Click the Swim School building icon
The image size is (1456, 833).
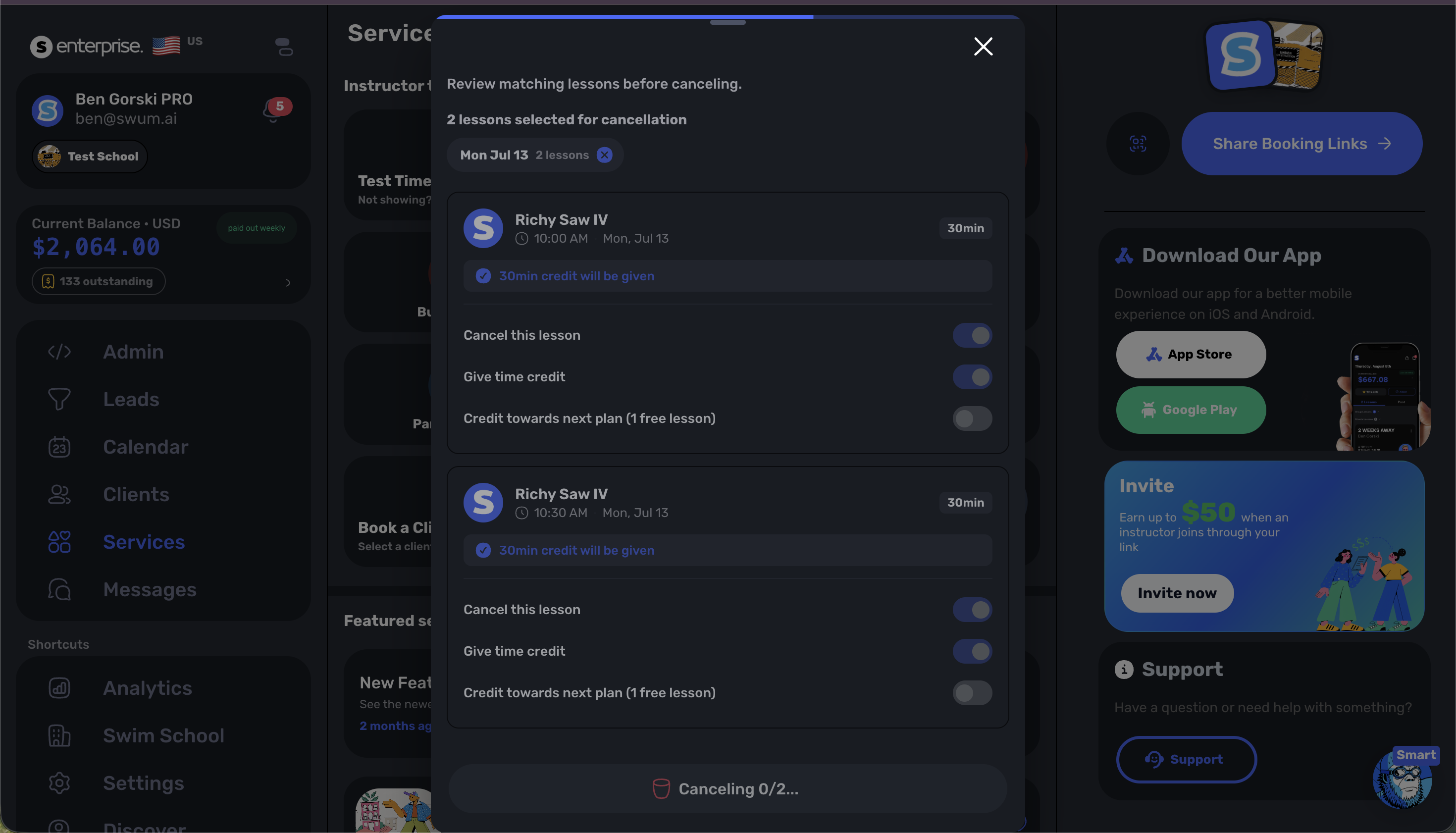(59, 736)
